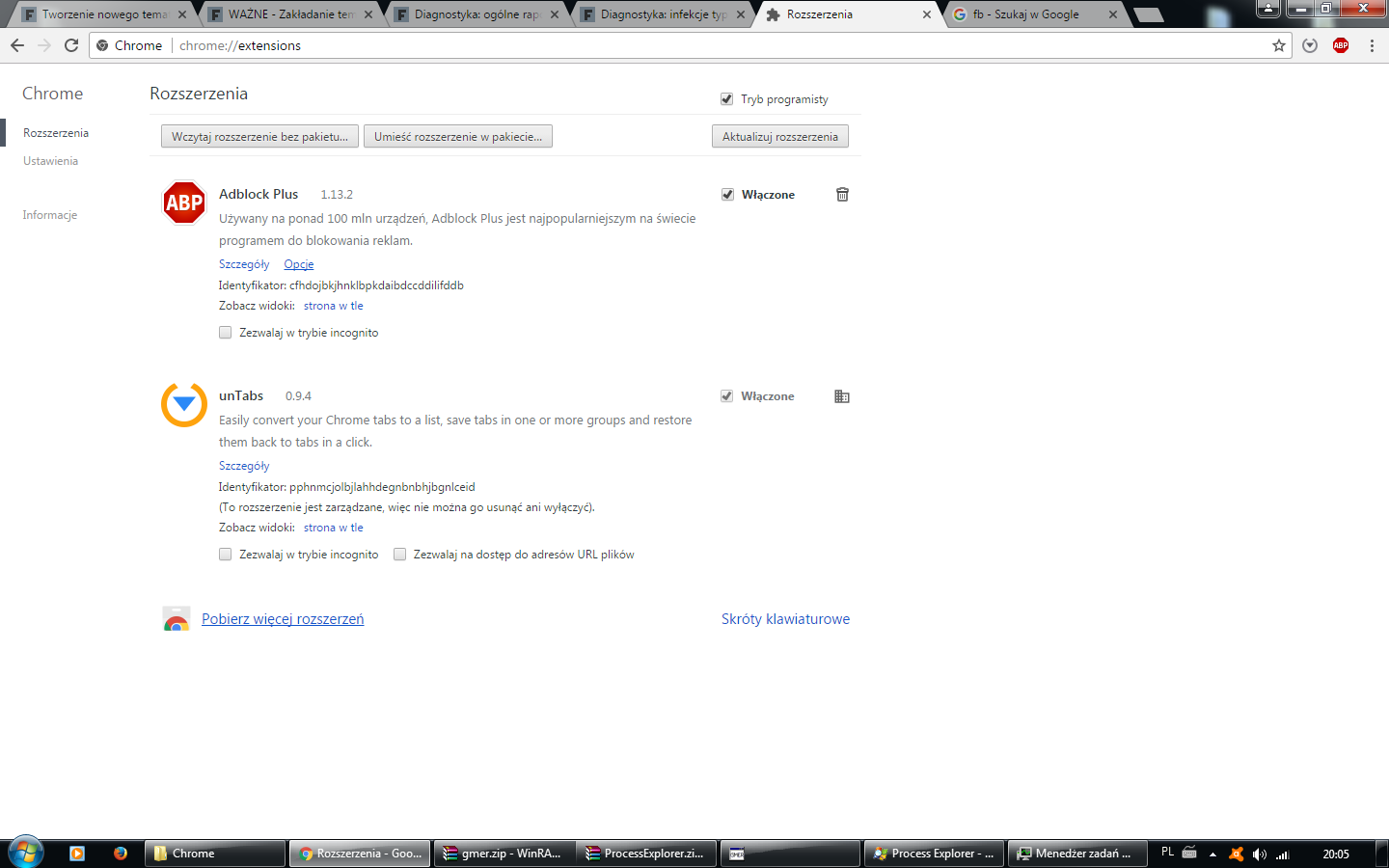The width and height of the screenshot is (1389, 868).
Task: Open the volume control in tray
Action: click(x=1260, y=854)
